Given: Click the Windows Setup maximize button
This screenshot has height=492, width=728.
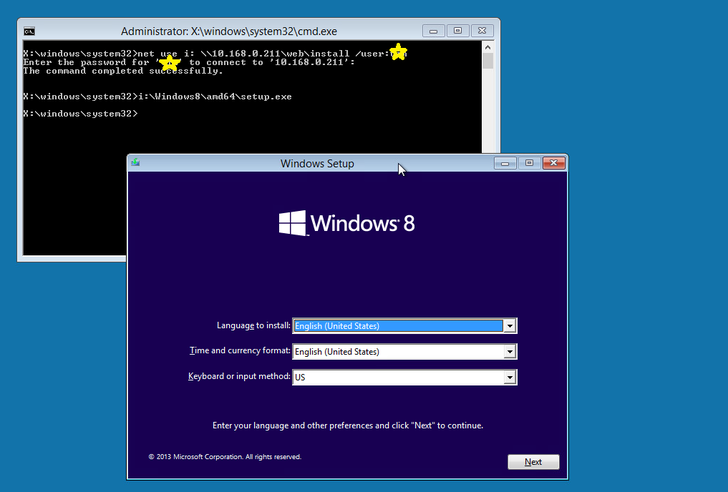Looking at the screenshot, I should [528, 163].
